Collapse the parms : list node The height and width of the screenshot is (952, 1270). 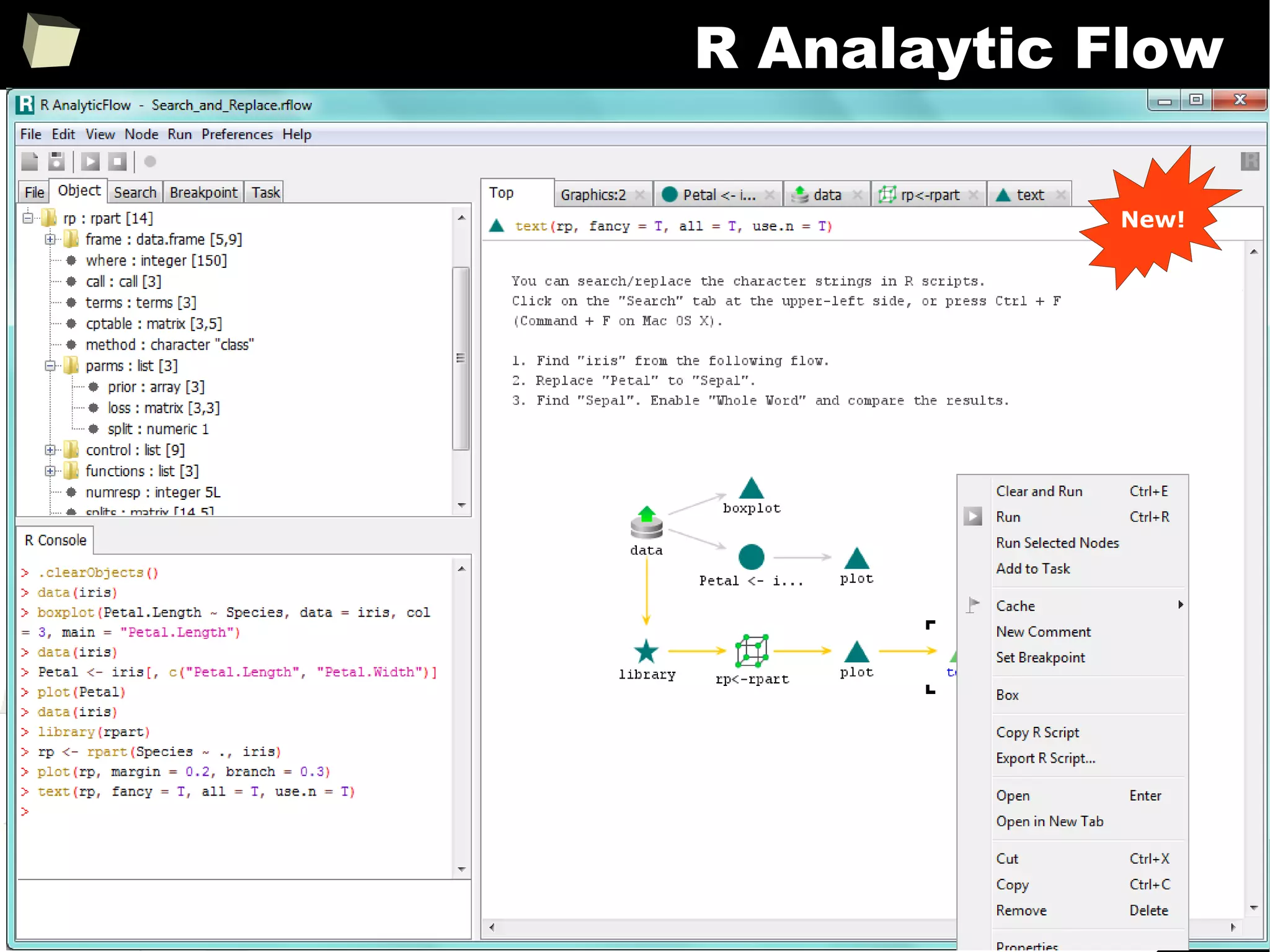coord(50,366)
